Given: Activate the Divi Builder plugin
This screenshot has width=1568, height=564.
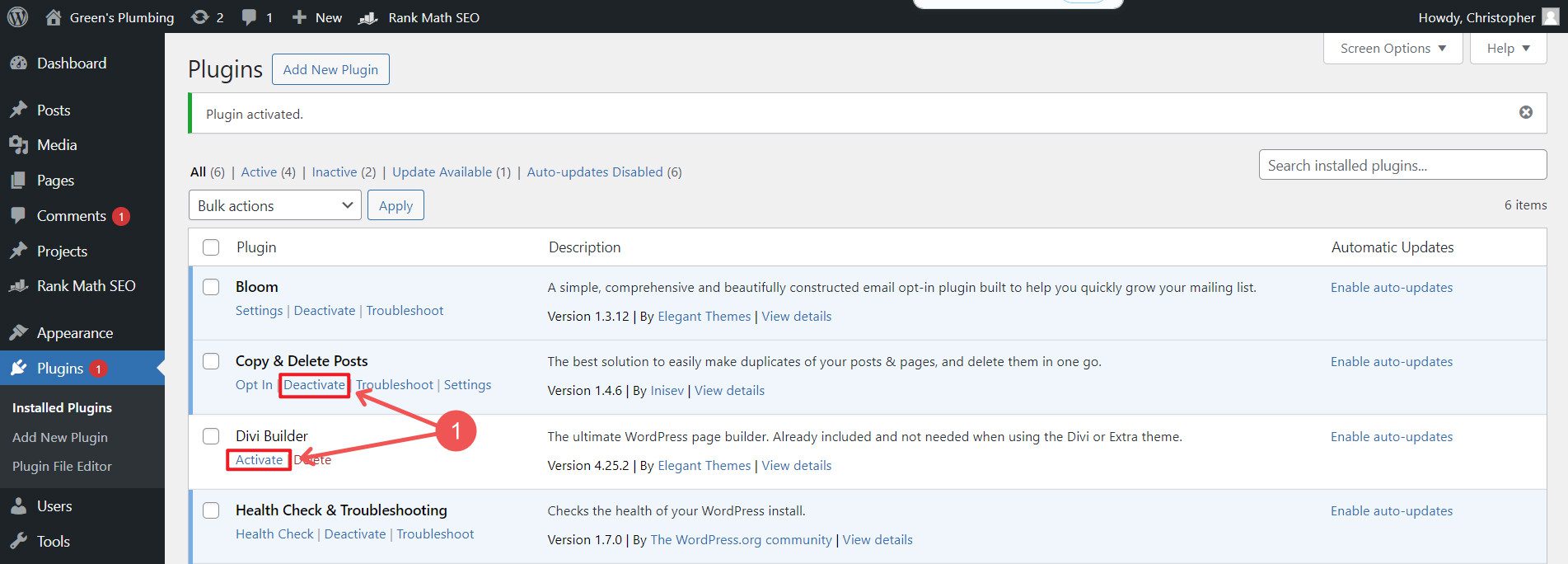Looking at the screenshot, I should click(x=259, y=460).
